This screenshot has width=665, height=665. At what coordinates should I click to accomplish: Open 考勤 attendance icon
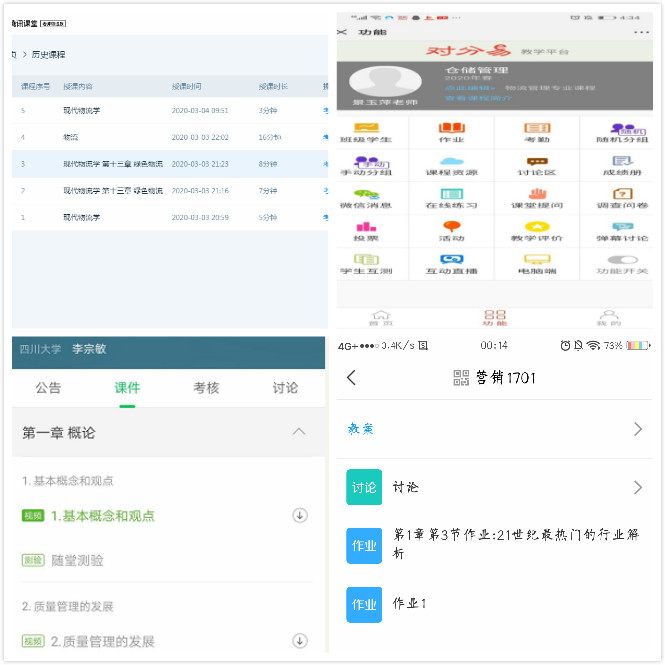pos(537,130)
